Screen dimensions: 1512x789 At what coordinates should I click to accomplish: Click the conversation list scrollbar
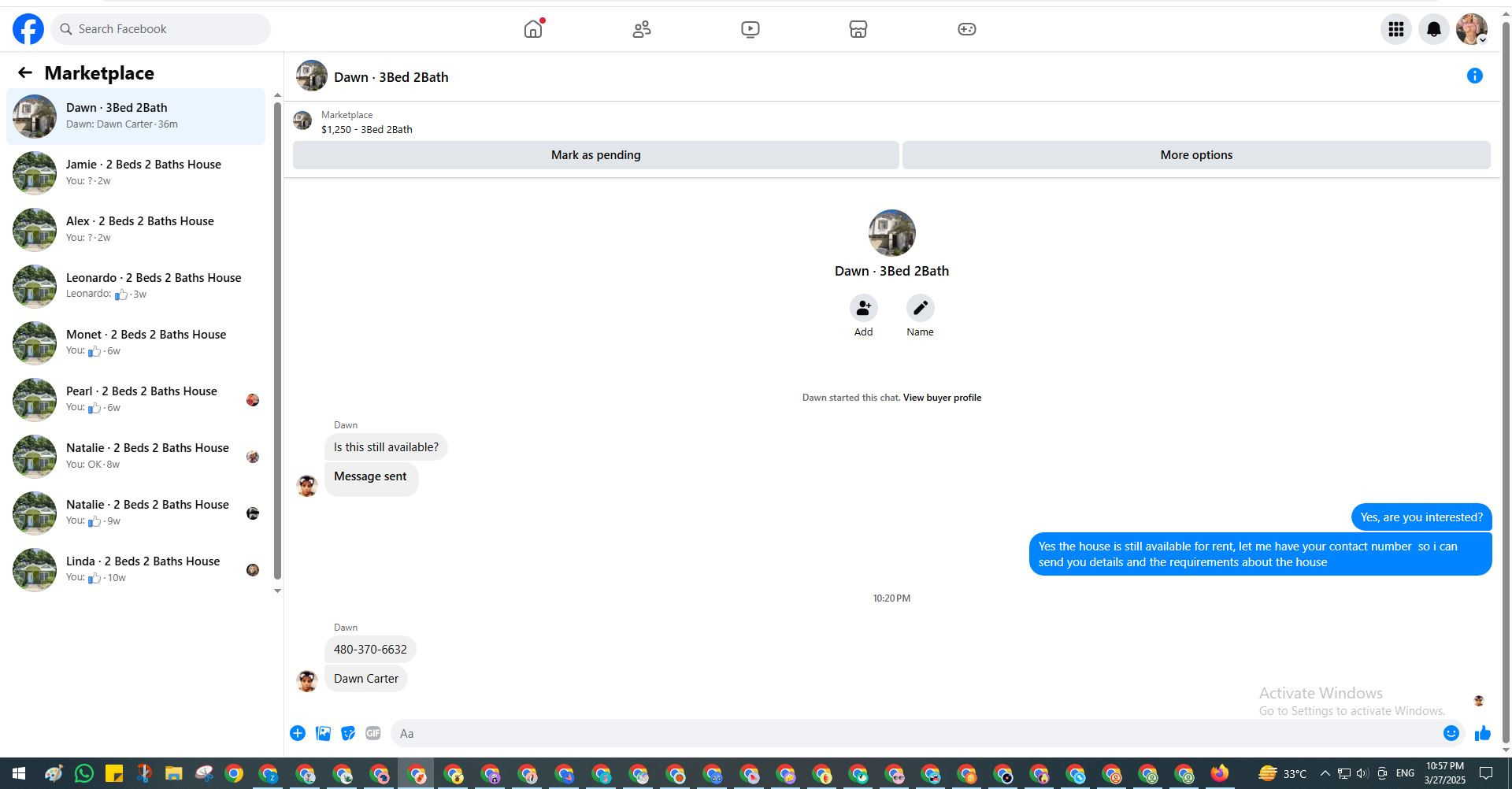pyautogui.click(x=277, y=340)
